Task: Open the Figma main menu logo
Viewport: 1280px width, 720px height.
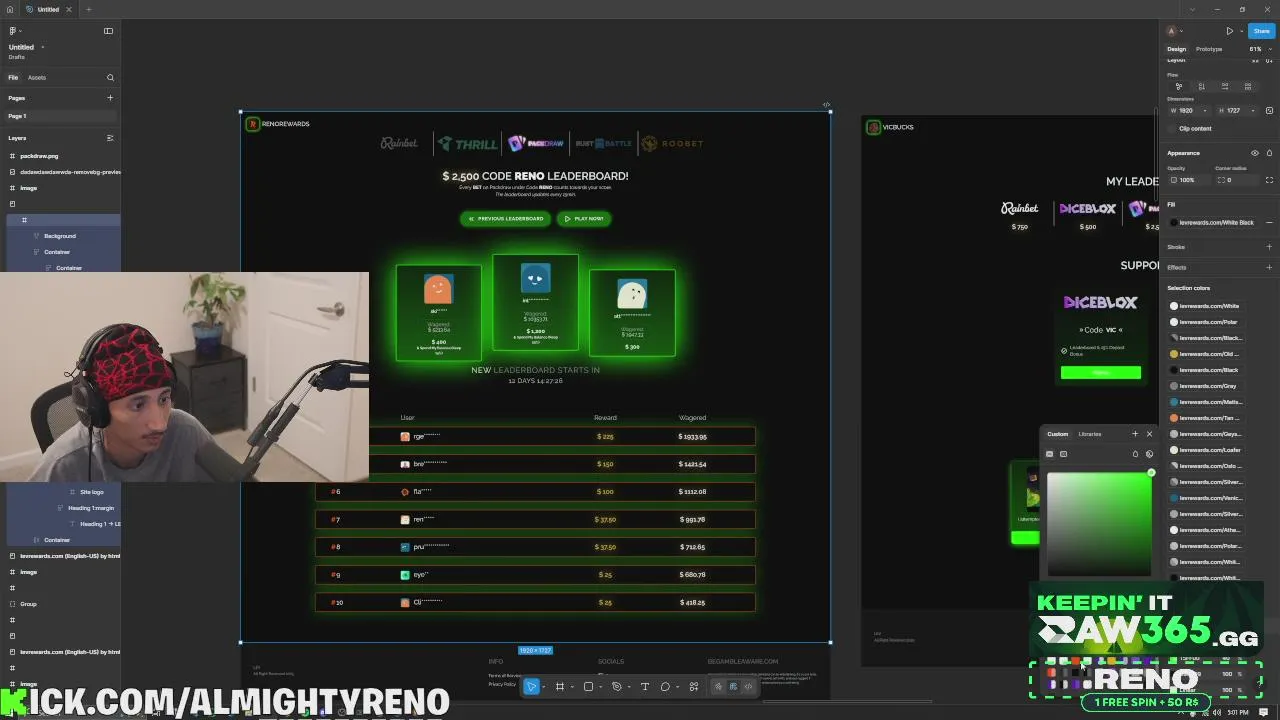Action: tap(13, 31)
